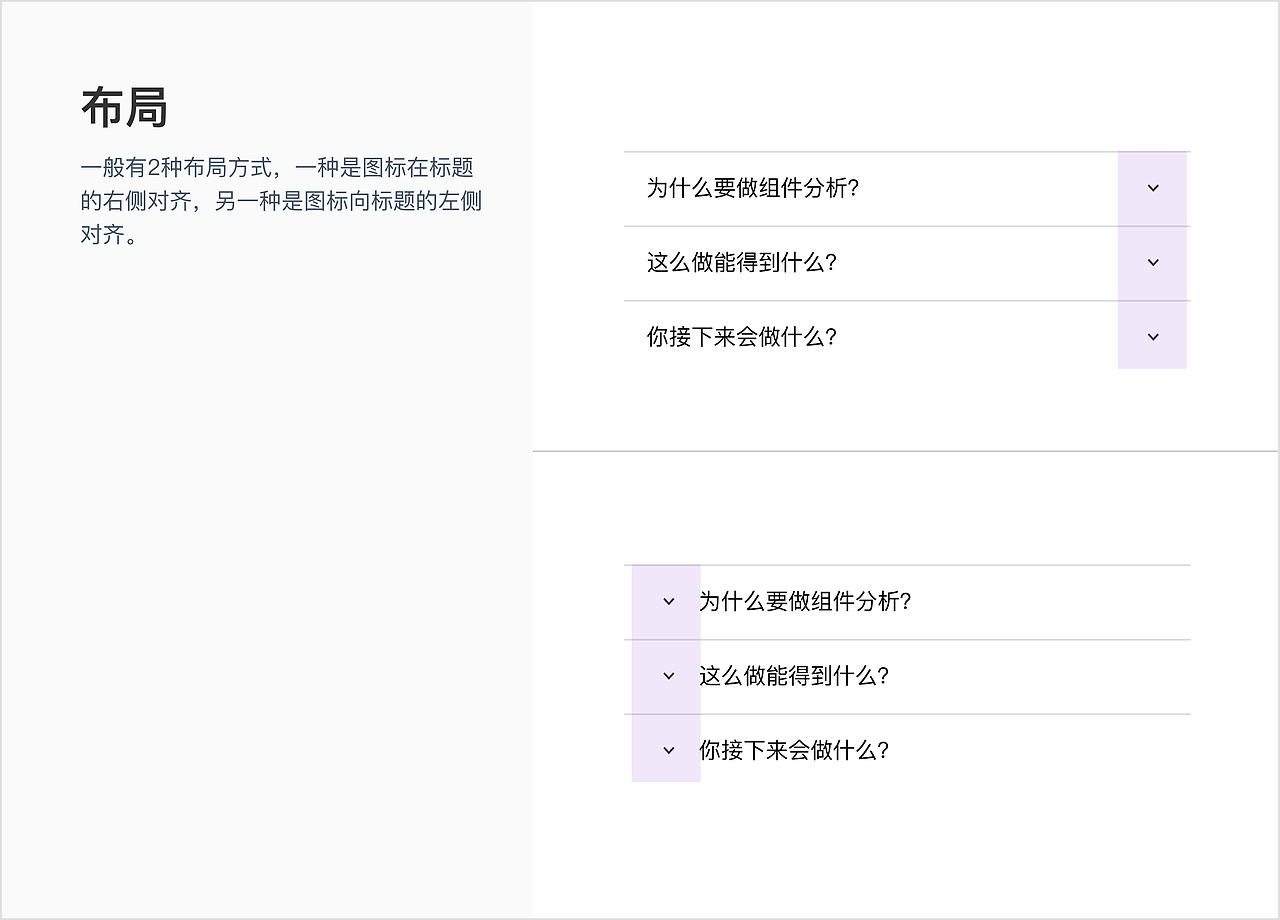
Task: Click the layout description paragraph on the left panel
Action: tap(280, 201)
